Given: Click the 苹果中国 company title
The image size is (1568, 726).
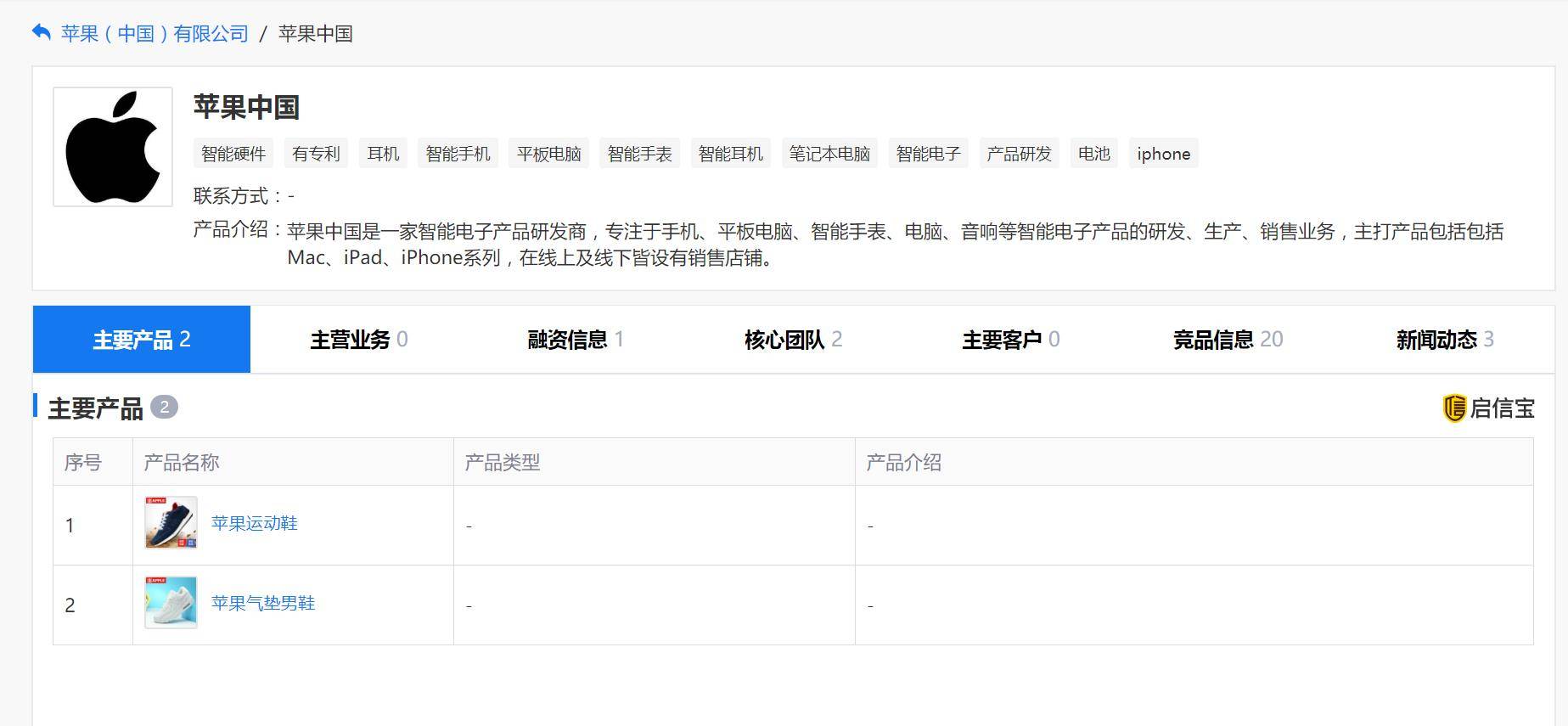Looking at the screenshot, I should pyautogui.click(x=246, y=107).
